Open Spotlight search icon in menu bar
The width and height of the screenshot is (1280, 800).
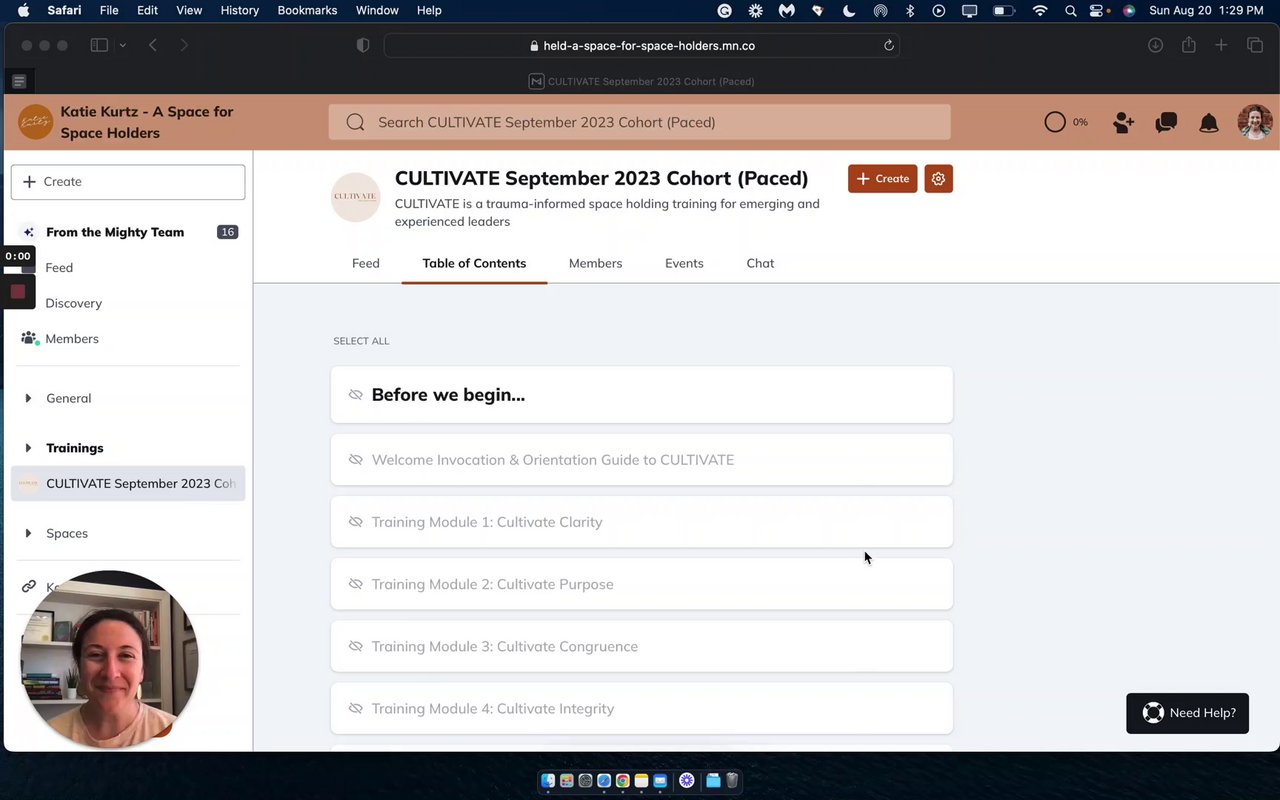tap(1071, 10)
